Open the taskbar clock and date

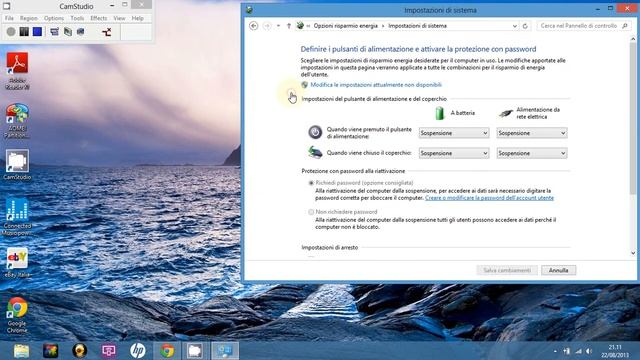pyautogui.click(x=615, y=351)
